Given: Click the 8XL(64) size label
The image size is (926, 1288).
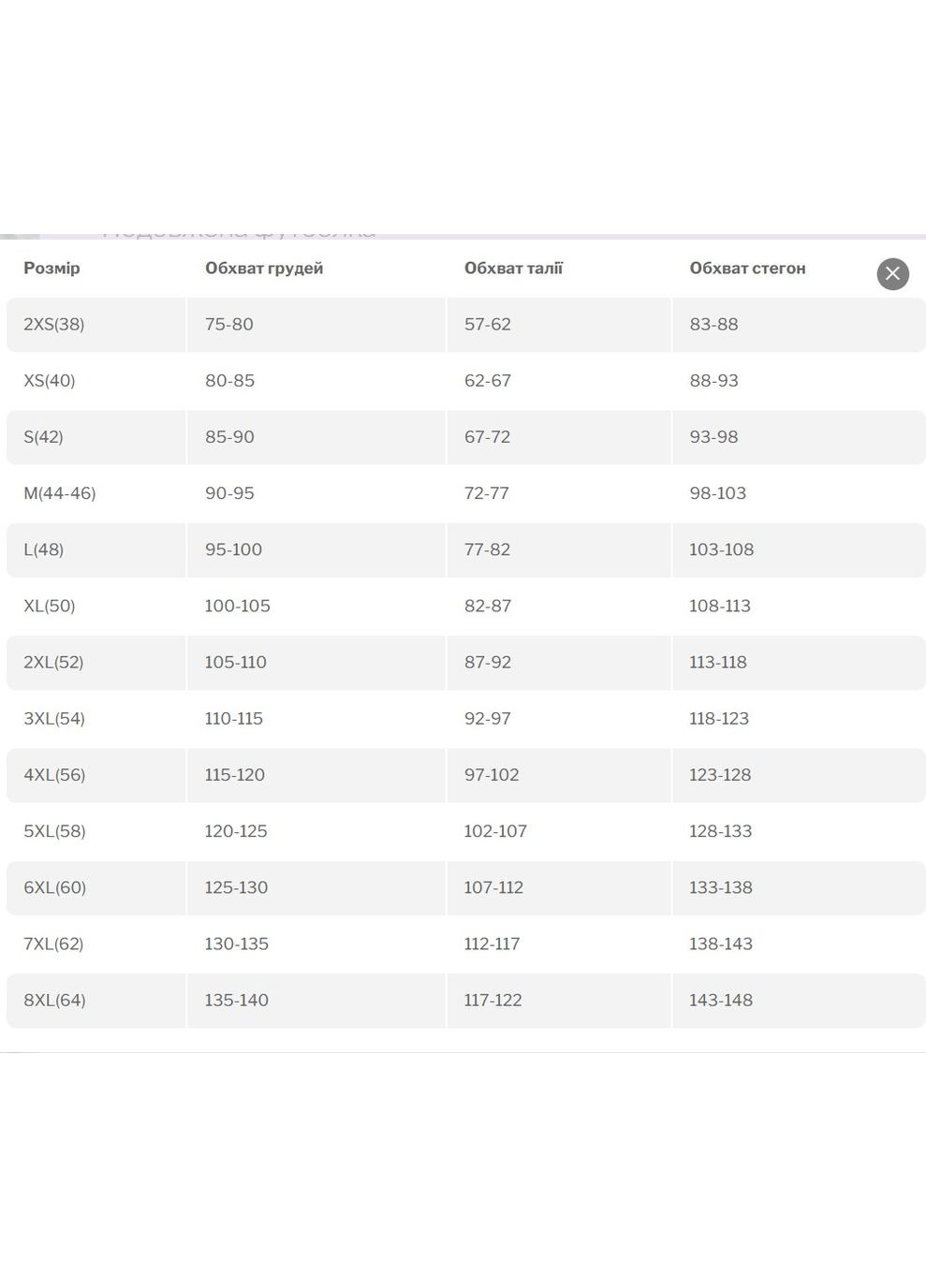Looking at the screenshot, I should 54,1000.
